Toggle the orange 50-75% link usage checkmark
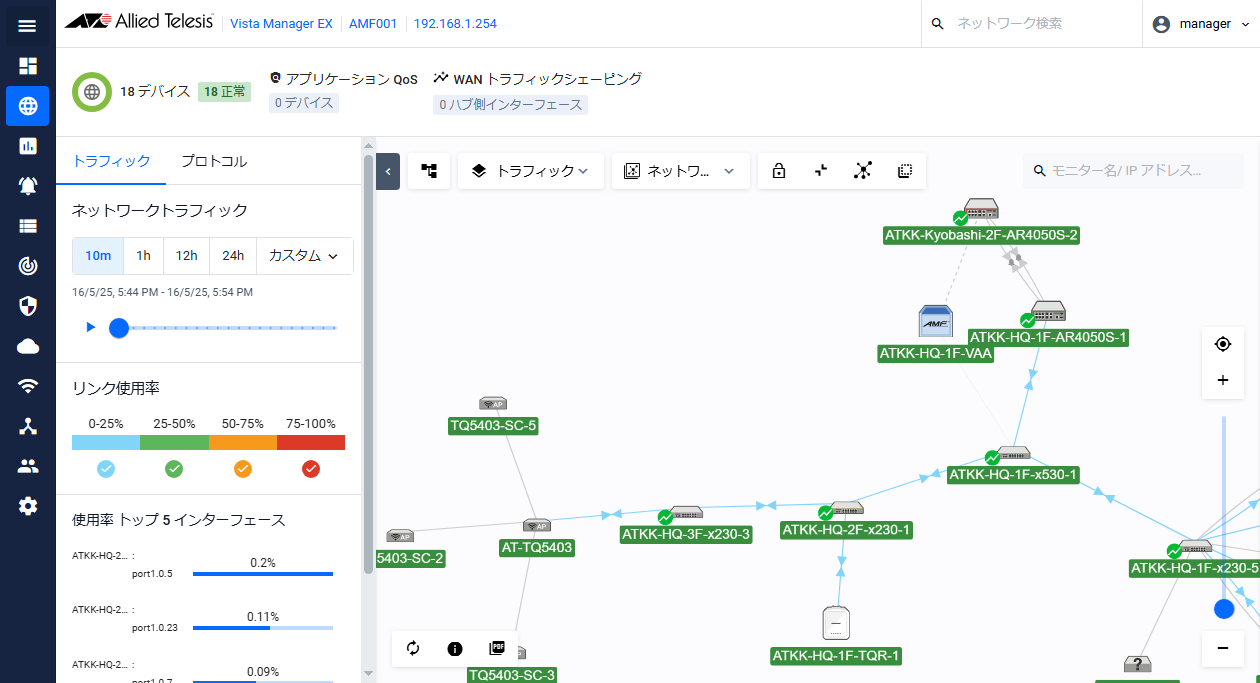The height and width of the screenshot is (683, 1260). click(243, 468)
